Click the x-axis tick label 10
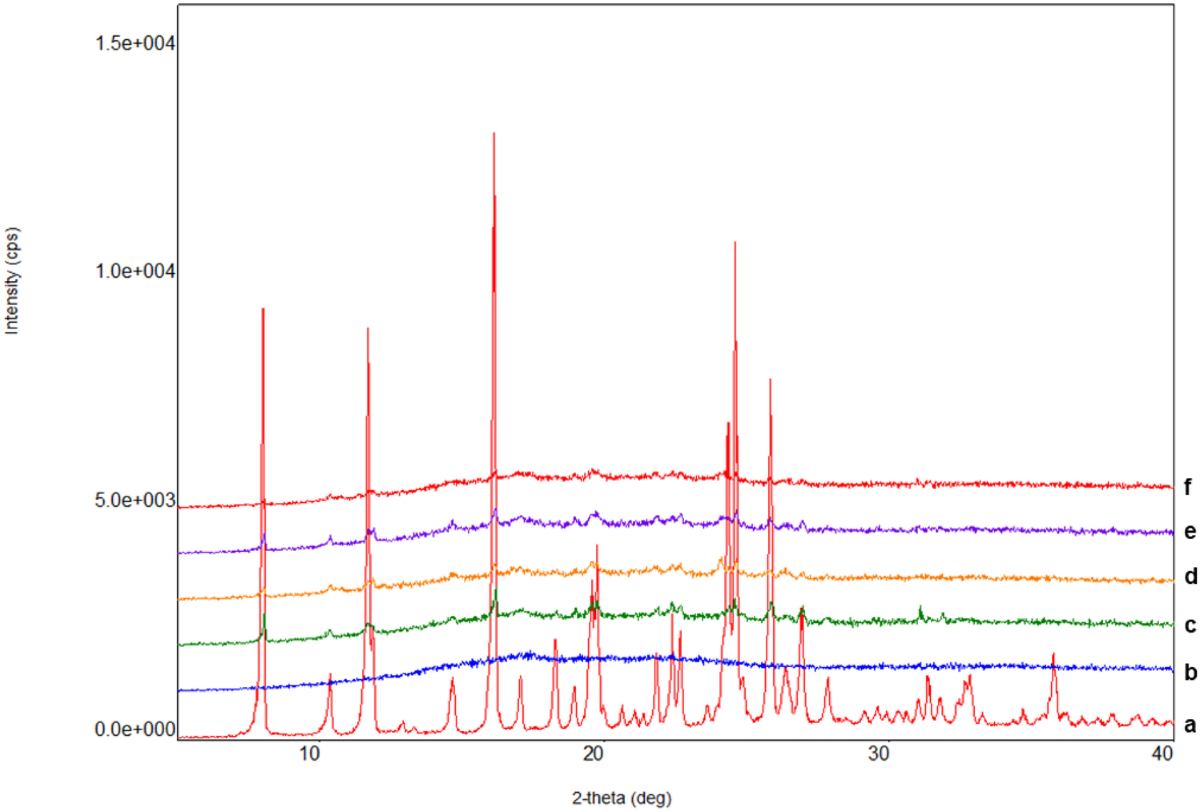The width and height of the screenshot is (1200, 812). click(308, 752)
